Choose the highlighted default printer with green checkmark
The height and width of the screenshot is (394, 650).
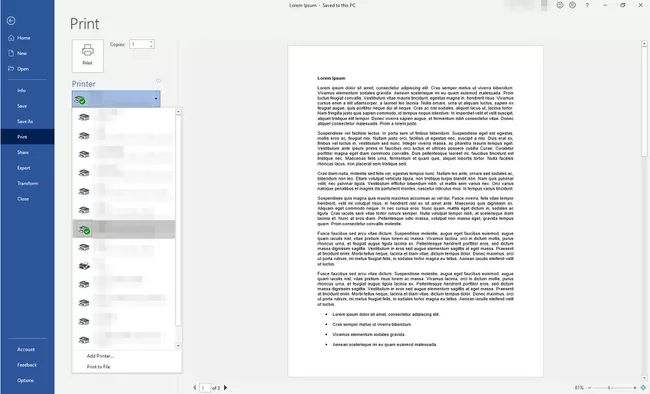tap(124, 229)
